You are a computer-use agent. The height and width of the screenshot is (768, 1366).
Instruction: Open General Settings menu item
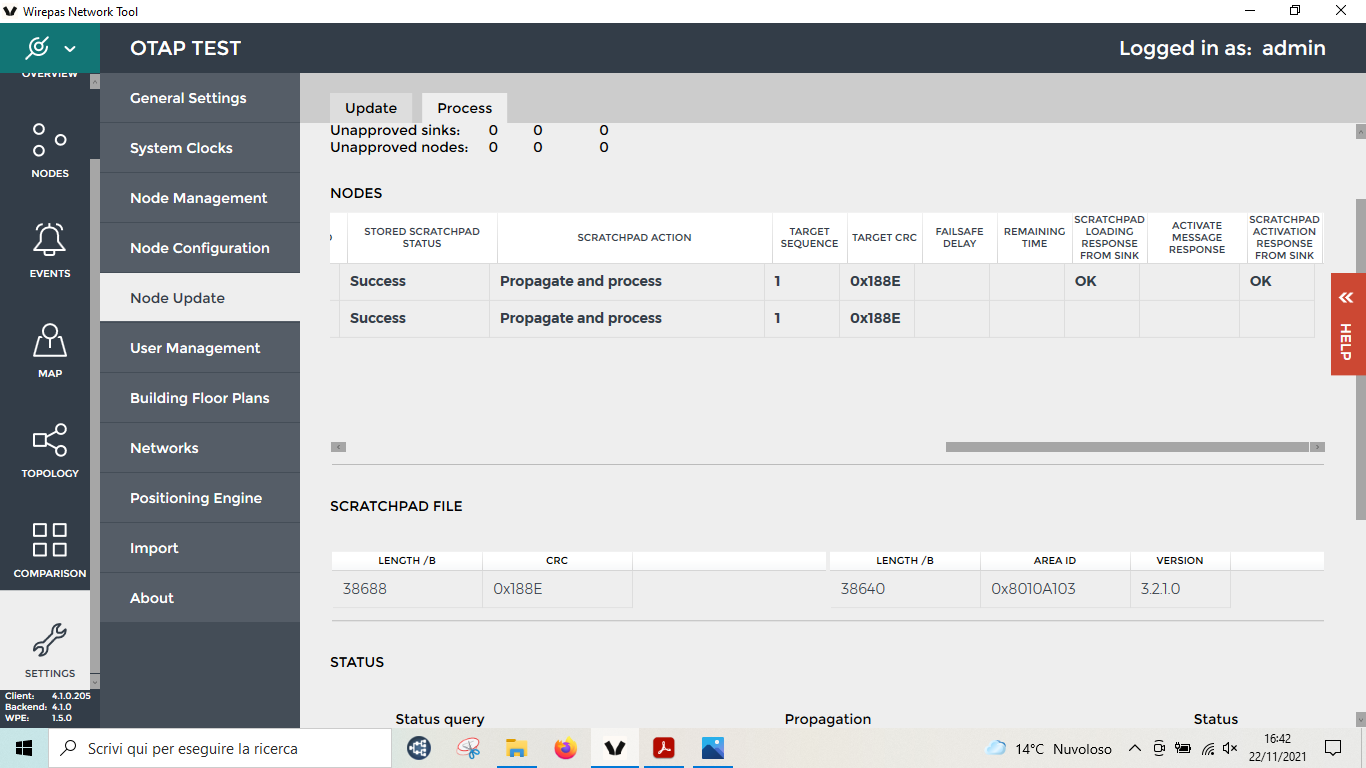pos(188,98)
